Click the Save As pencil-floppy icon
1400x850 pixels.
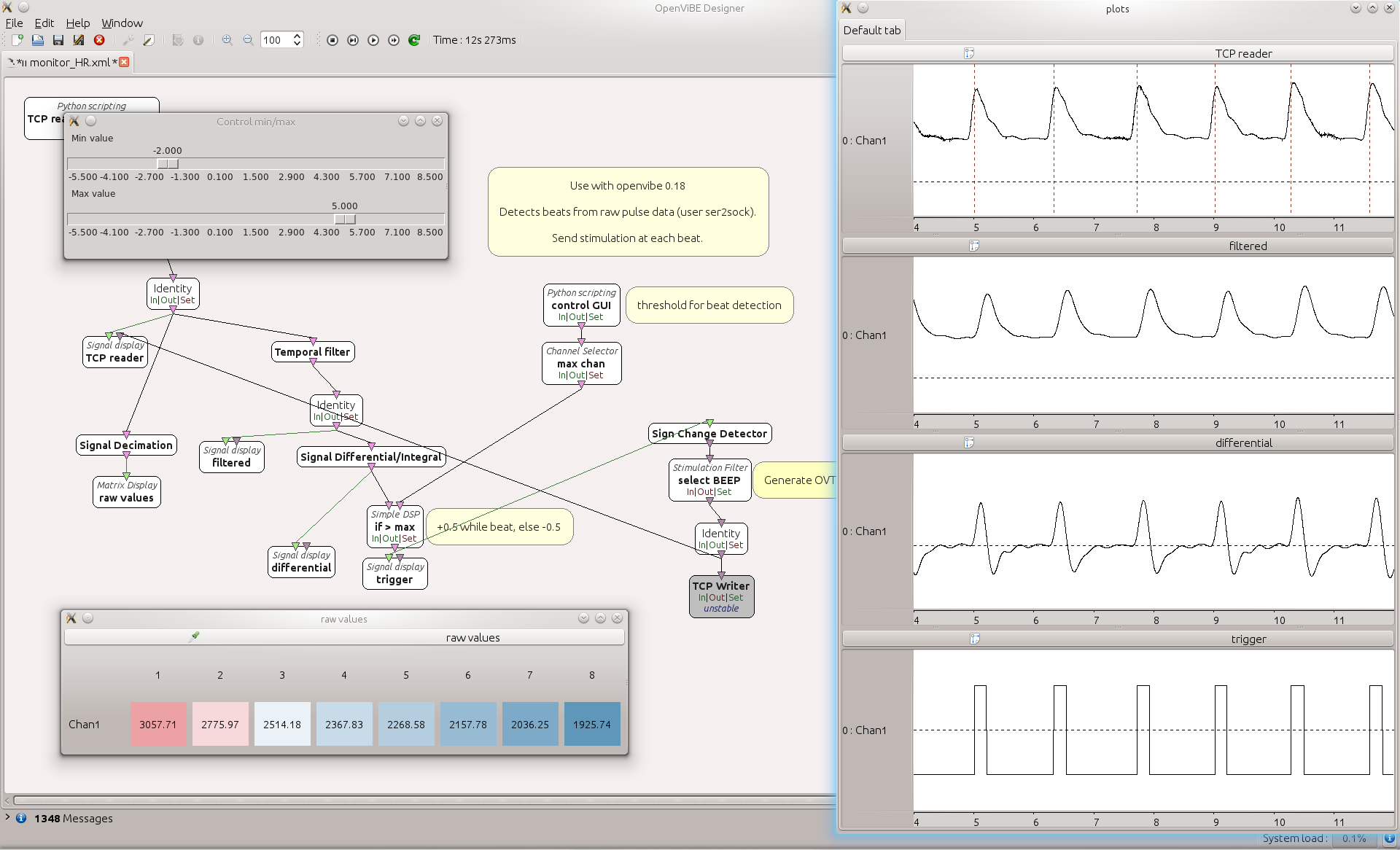pos(79,40)
